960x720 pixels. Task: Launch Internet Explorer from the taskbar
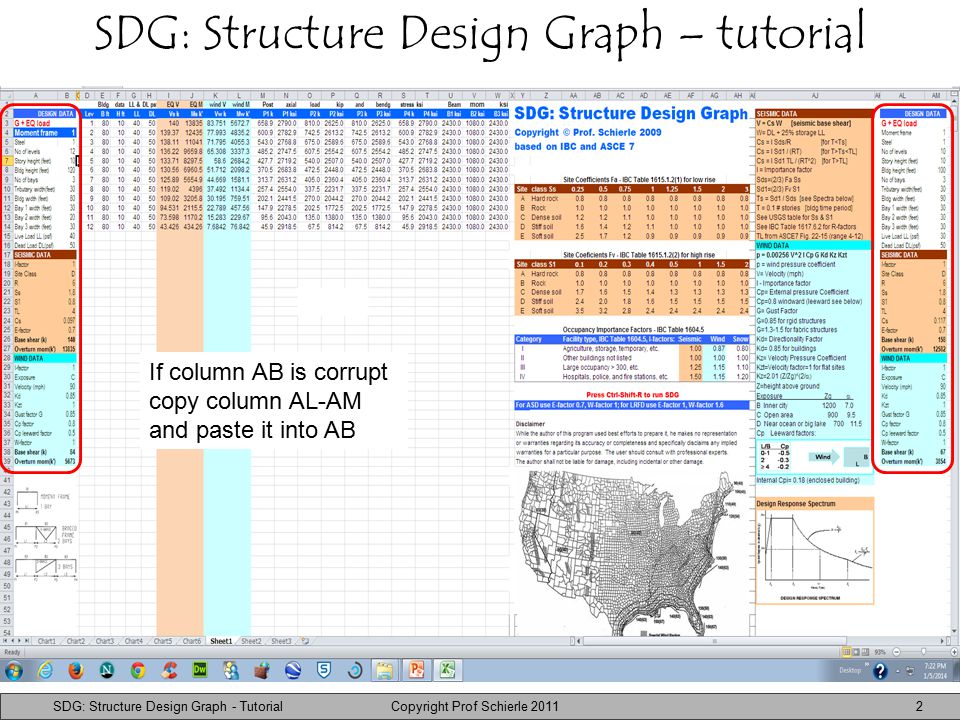45,670
